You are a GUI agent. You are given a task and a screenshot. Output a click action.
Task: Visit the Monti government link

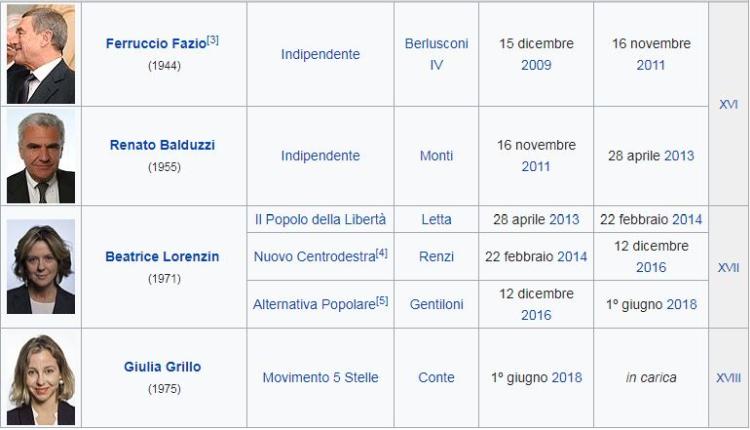pyautogui.click(x=436, y=155)
